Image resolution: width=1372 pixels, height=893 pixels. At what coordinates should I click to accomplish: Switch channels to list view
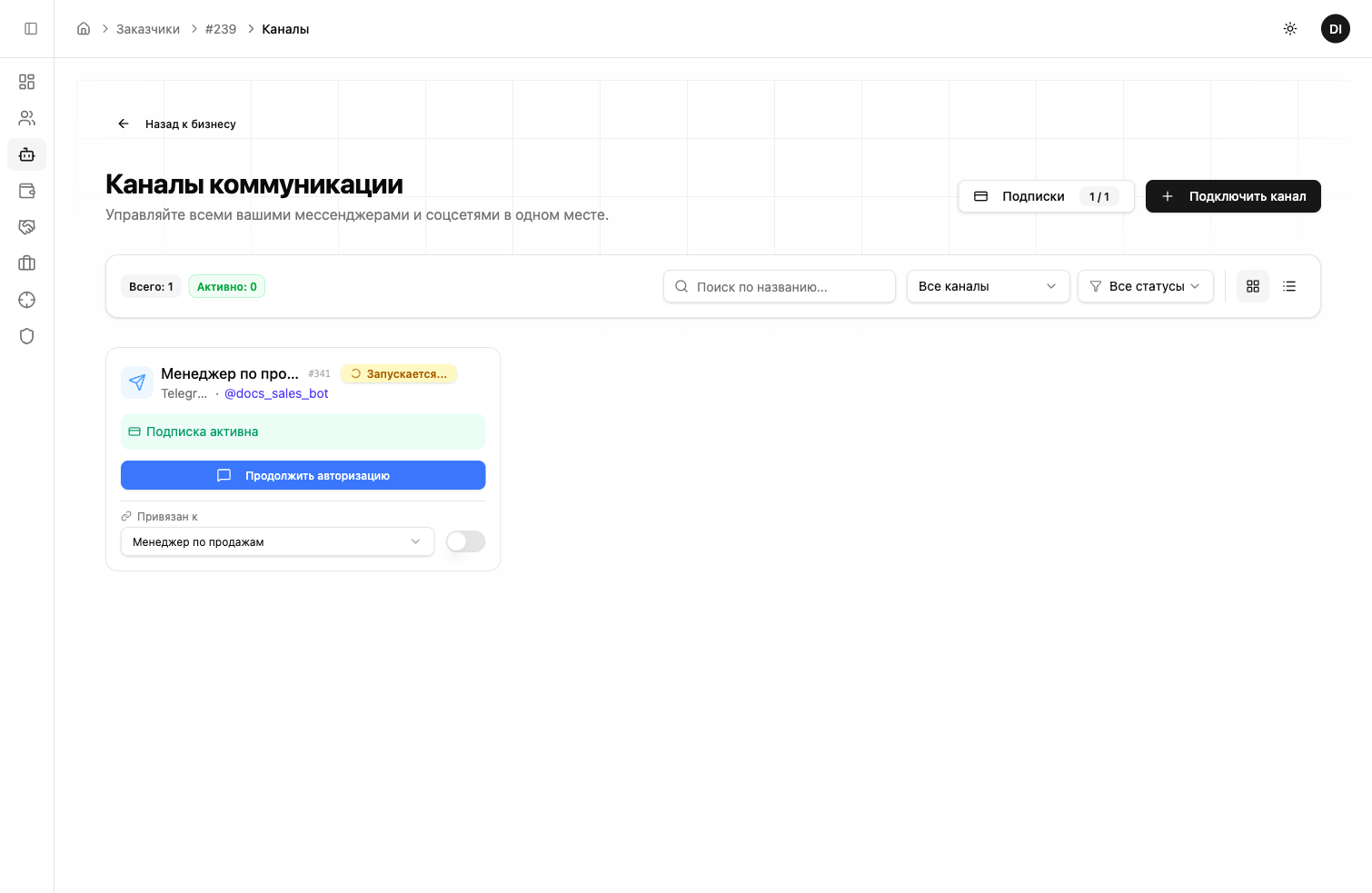[x=1289, y=285]
